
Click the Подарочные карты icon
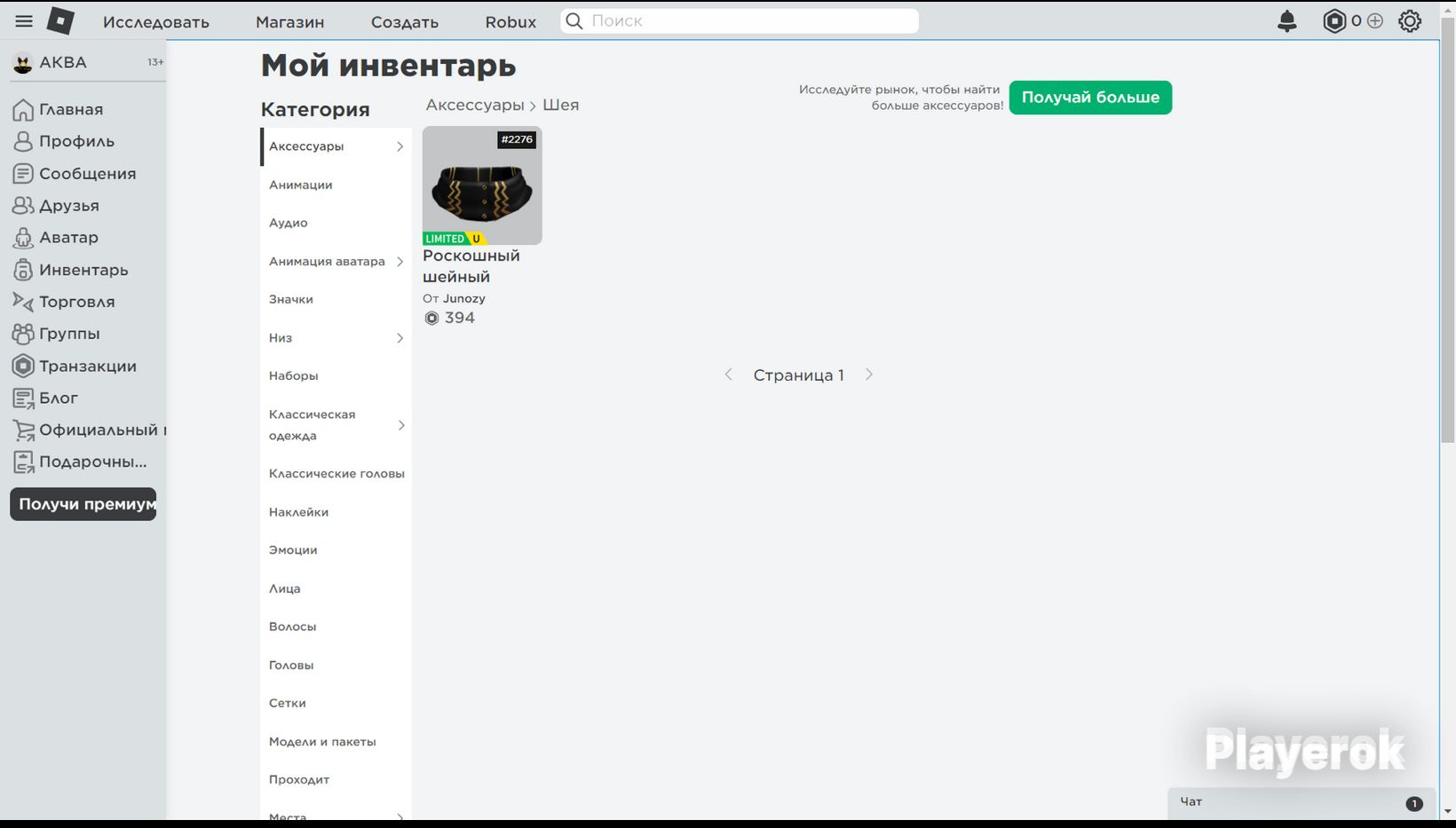tap(23, 462)
